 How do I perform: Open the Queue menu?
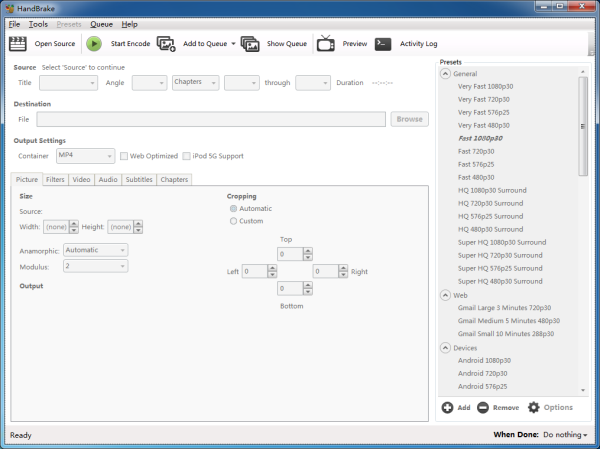pos(101,24)
